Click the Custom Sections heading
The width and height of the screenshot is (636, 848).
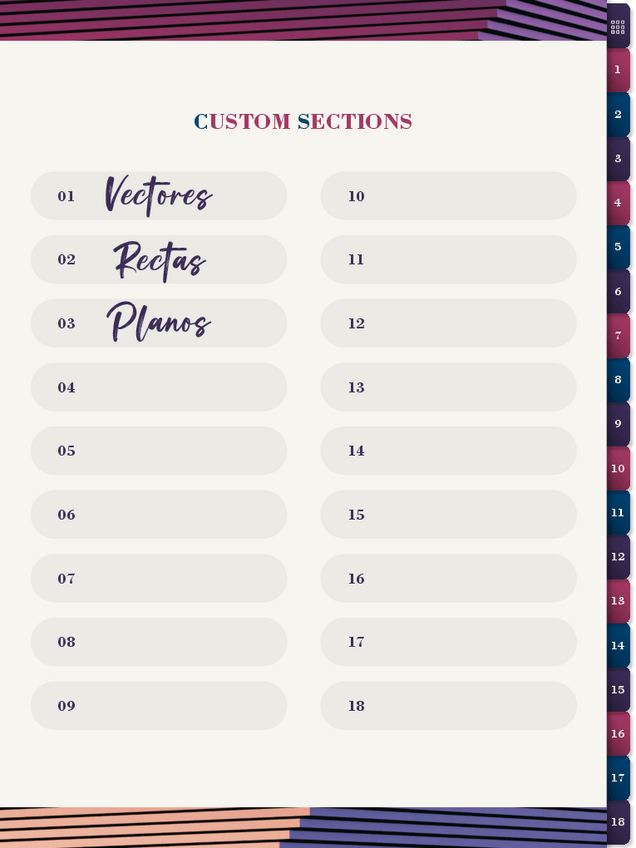pos(303,122)
